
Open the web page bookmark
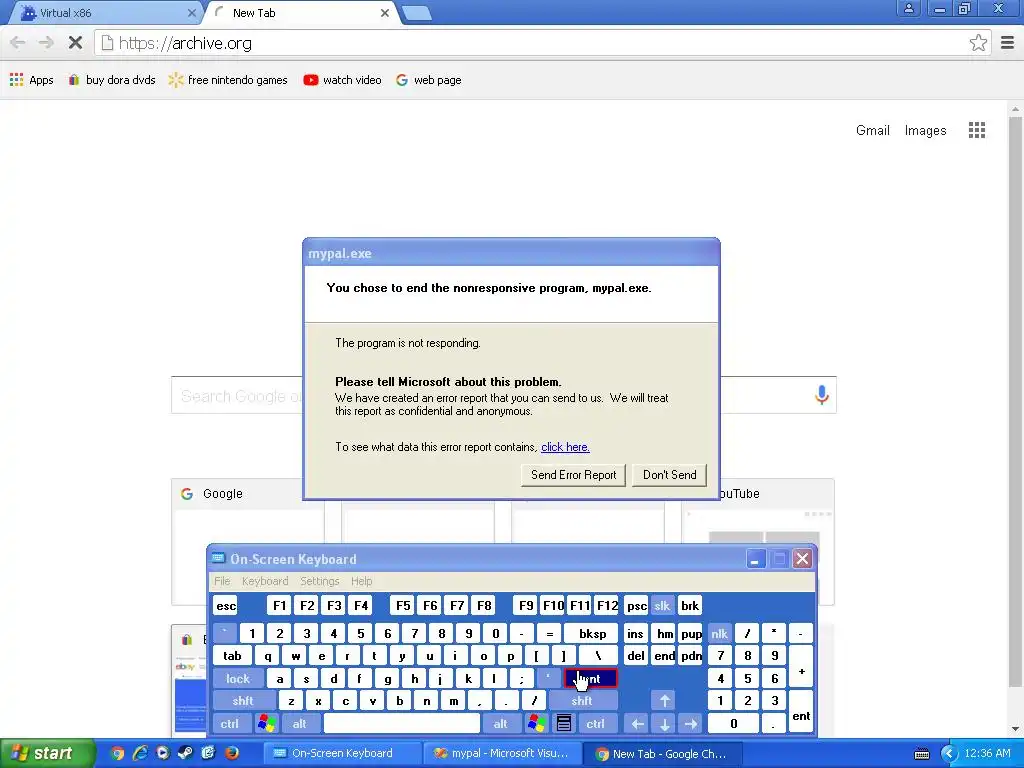pos(428,80)
